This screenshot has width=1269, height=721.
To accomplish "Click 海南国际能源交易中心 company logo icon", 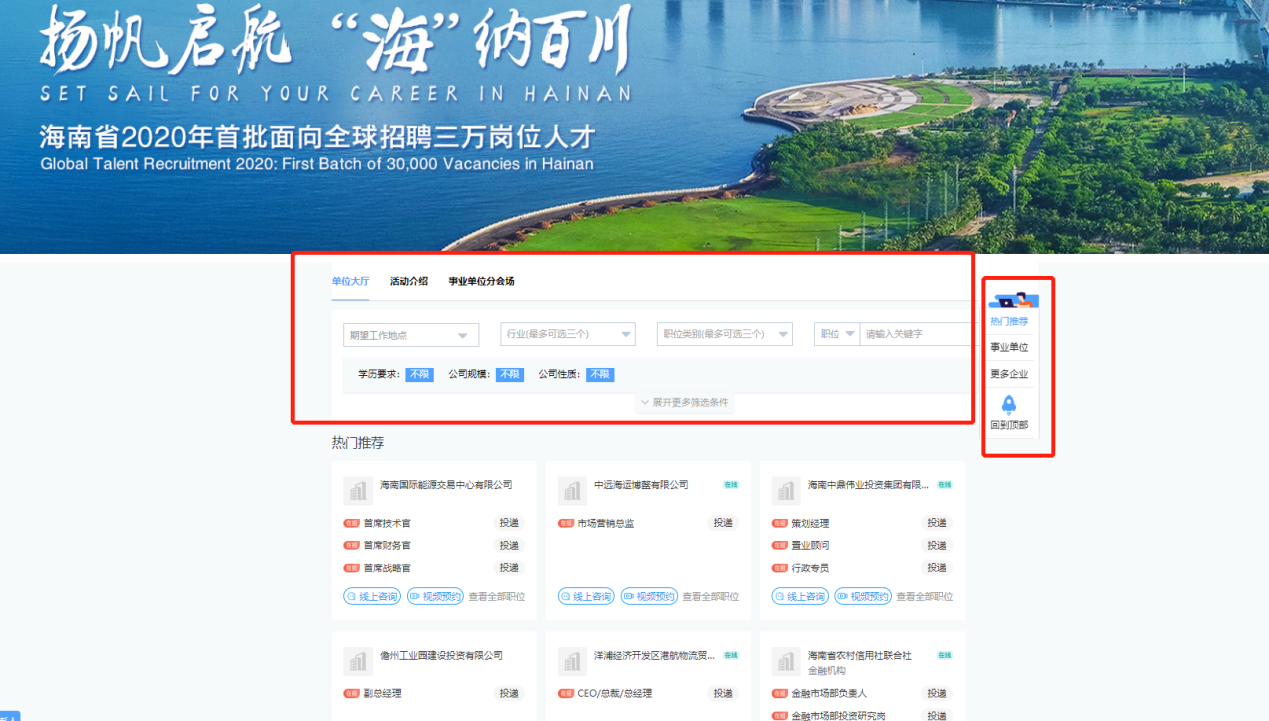I will coord(358,491).
